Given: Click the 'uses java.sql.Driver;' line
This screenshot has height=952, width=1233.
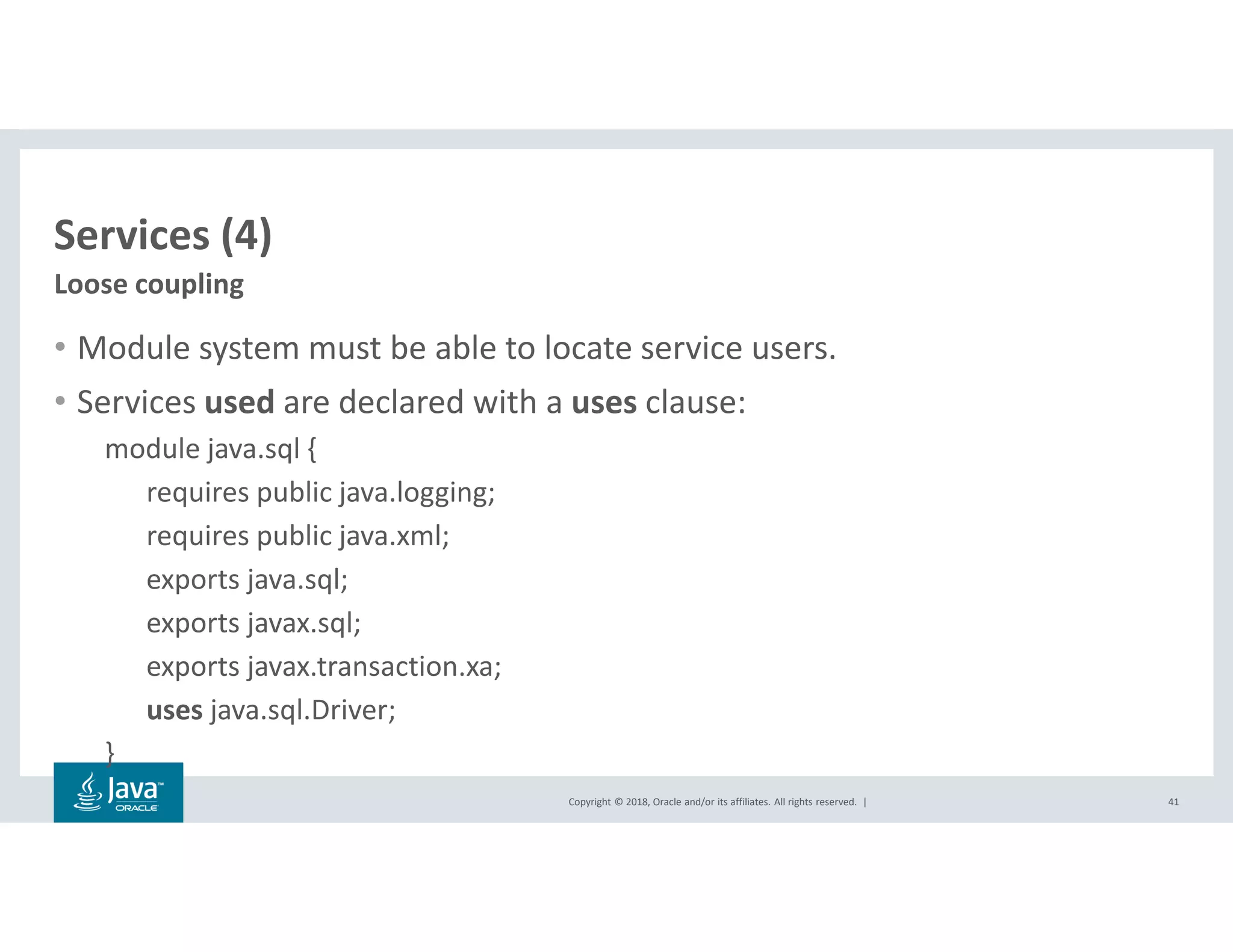Looking at the screenshot, I should point(271,711).
